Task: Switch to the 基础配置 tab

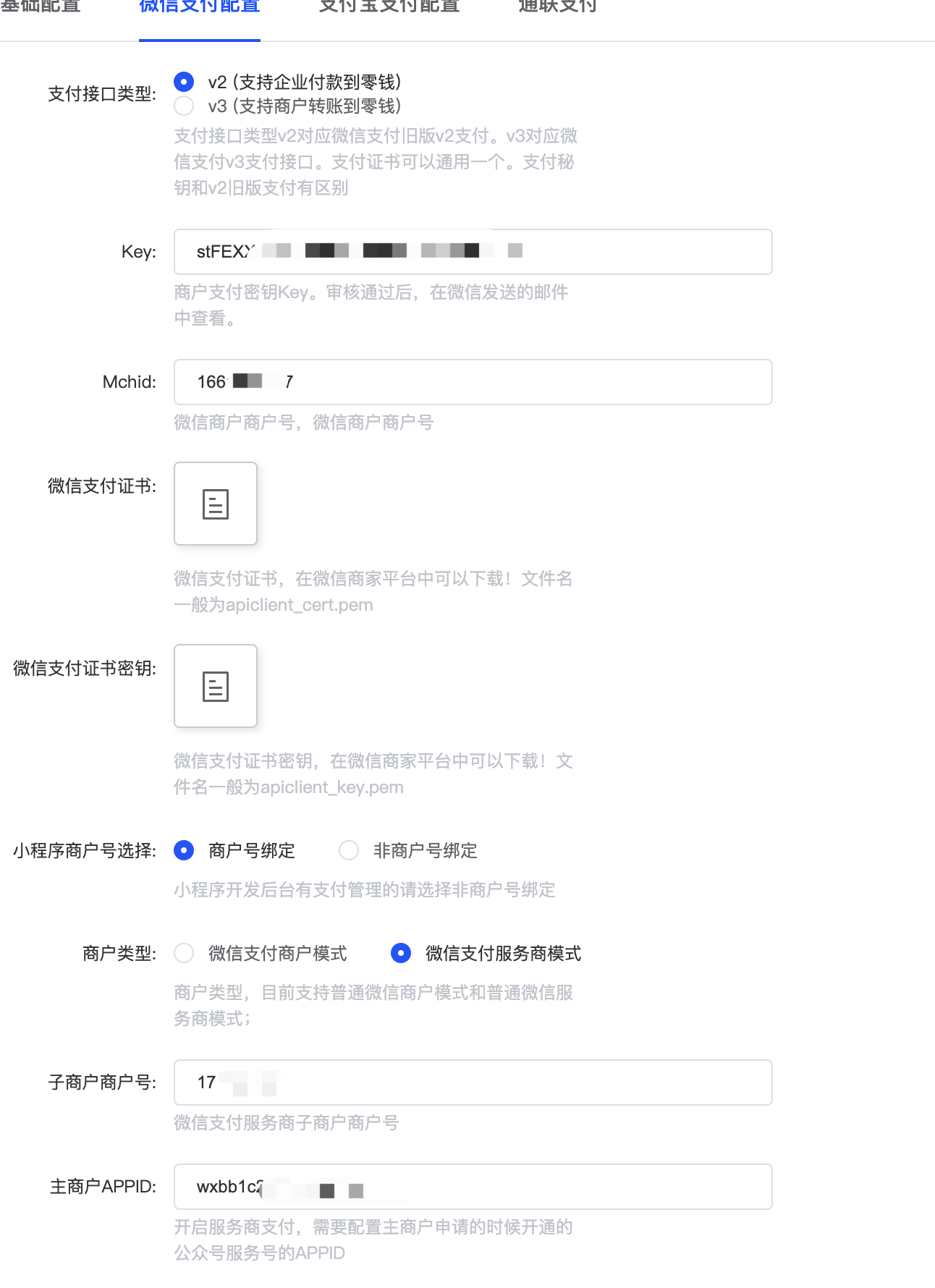Action: click(41, 7)
